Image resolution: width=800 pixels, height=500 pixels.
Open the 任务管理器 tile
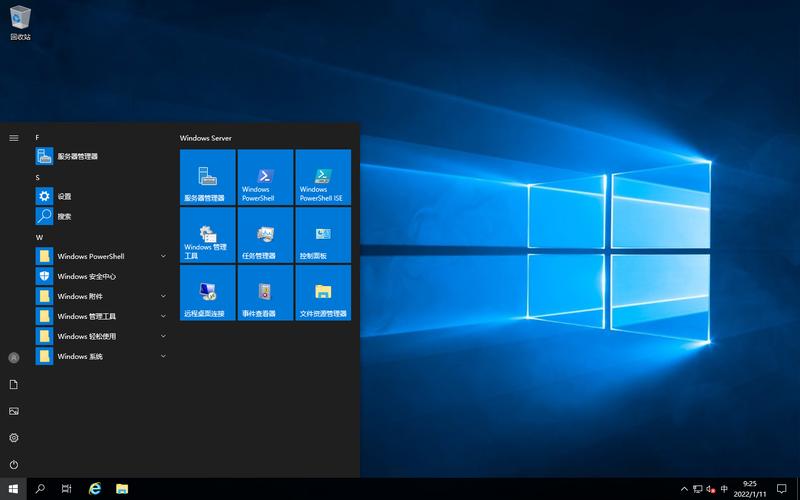point(265,235)
